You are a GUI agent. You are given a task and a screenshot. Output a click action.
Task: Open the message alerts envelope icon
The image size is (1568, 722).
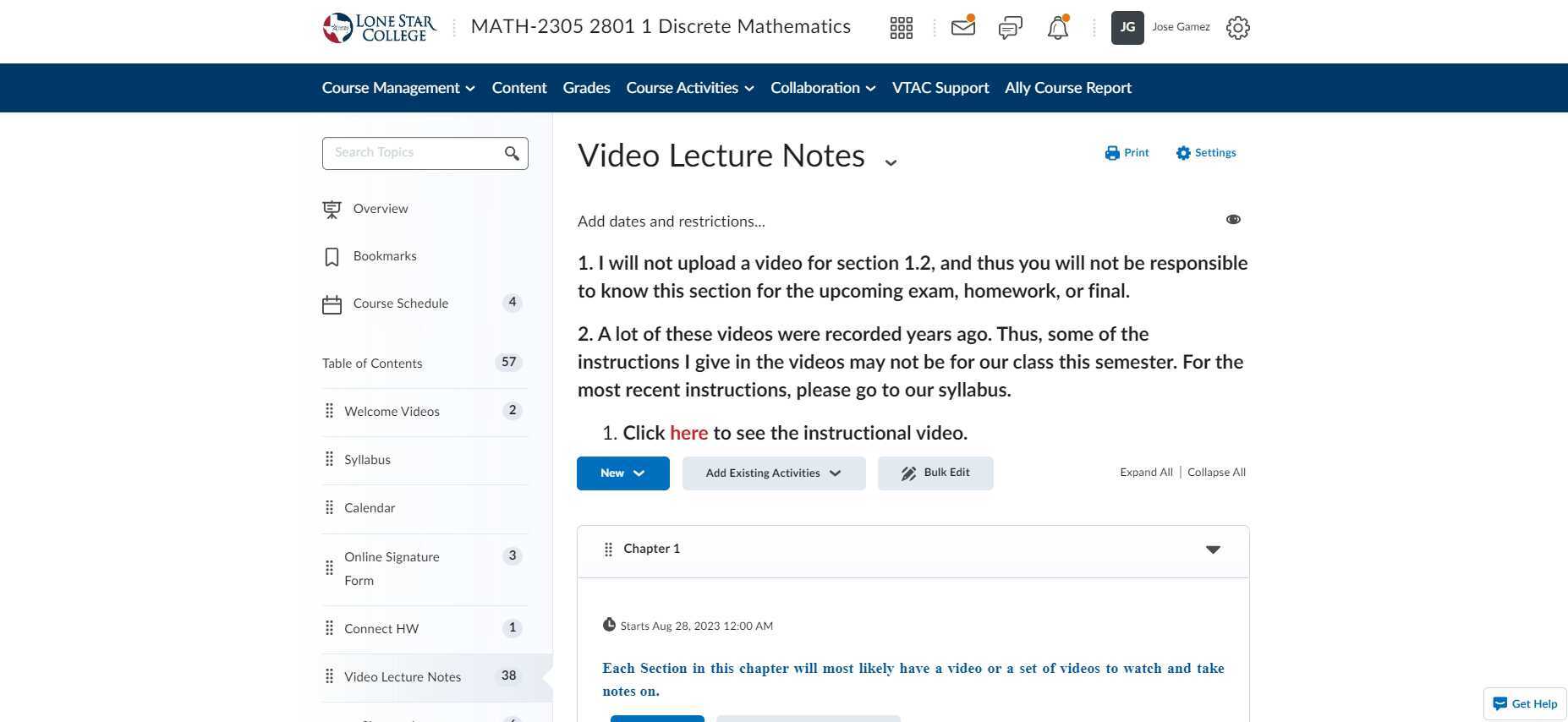pos(962,27)
